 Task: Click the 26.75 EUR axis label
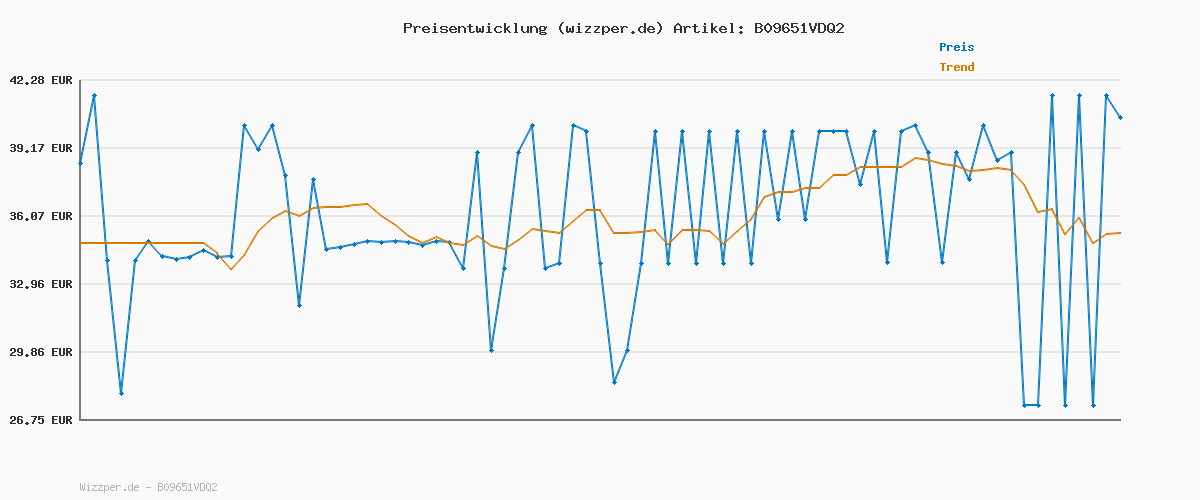click(x=40, y=420)
